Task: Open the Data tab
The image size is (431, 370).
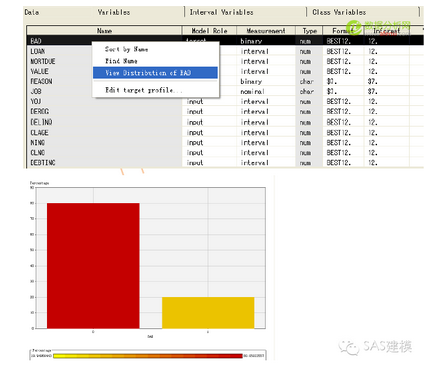Action: pyautogui.click(x=32, y=12)
